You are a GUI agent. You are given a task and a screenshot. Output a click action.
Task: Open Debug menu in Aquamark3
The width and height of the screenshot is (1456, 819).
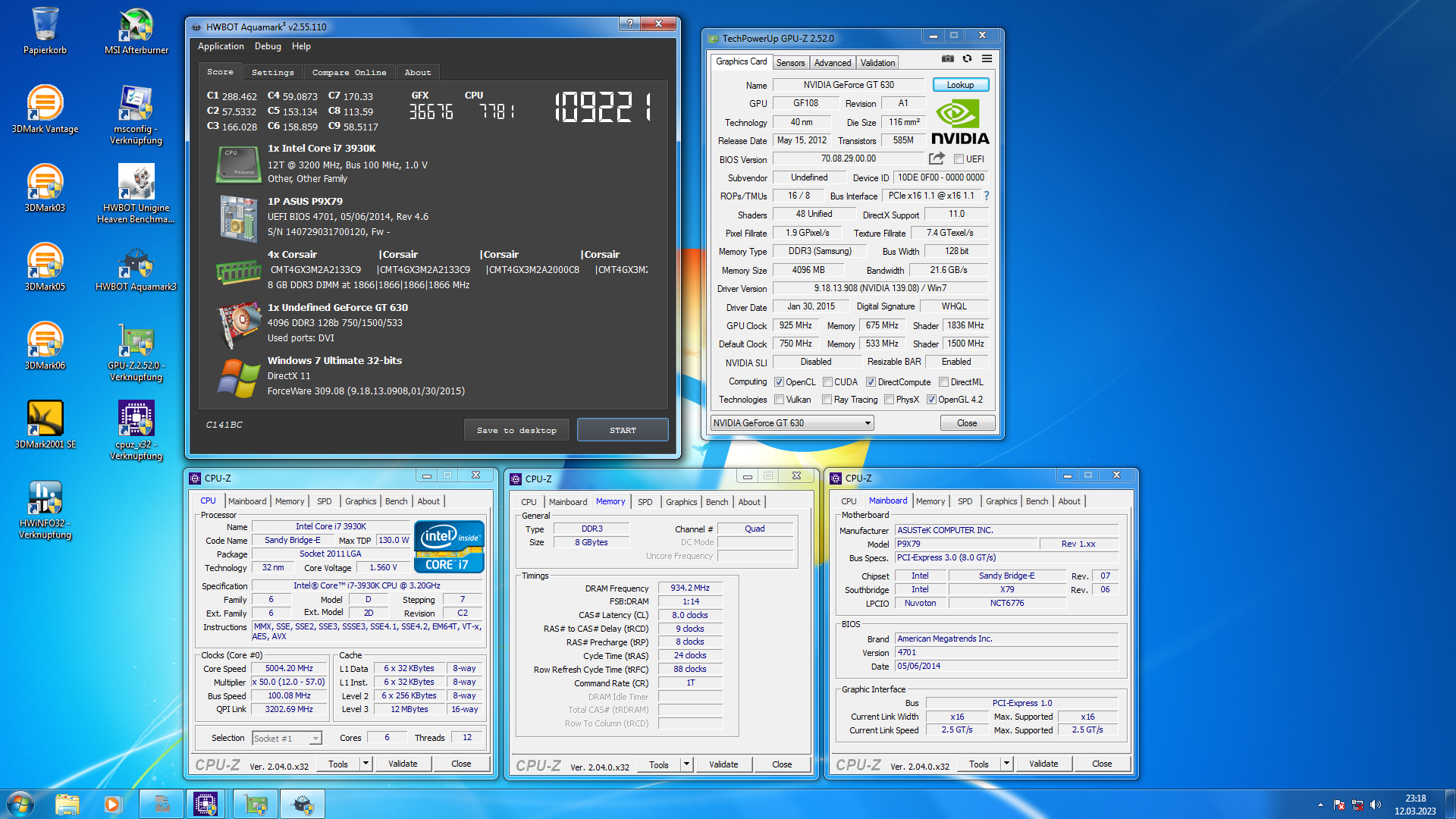tap(268, 46)
